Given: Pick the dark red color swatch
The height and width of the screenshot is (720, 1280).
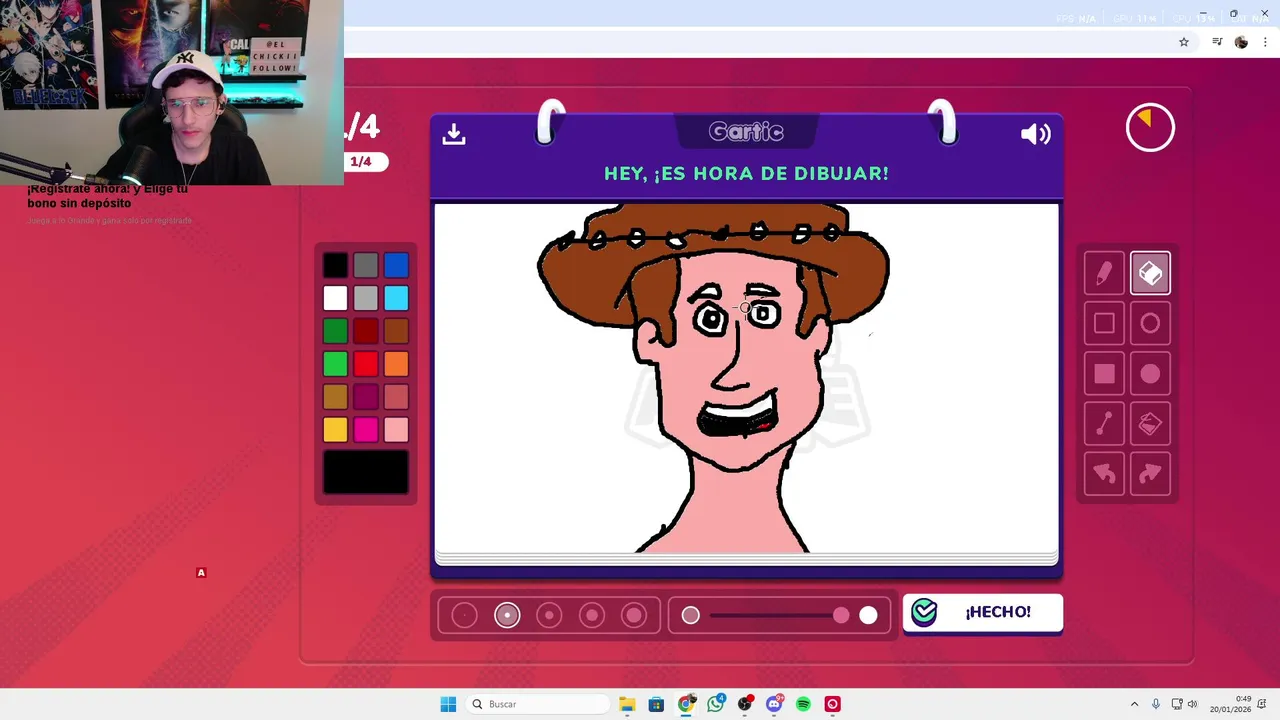Looking at the screenshot, I should (x=366, y=331).
